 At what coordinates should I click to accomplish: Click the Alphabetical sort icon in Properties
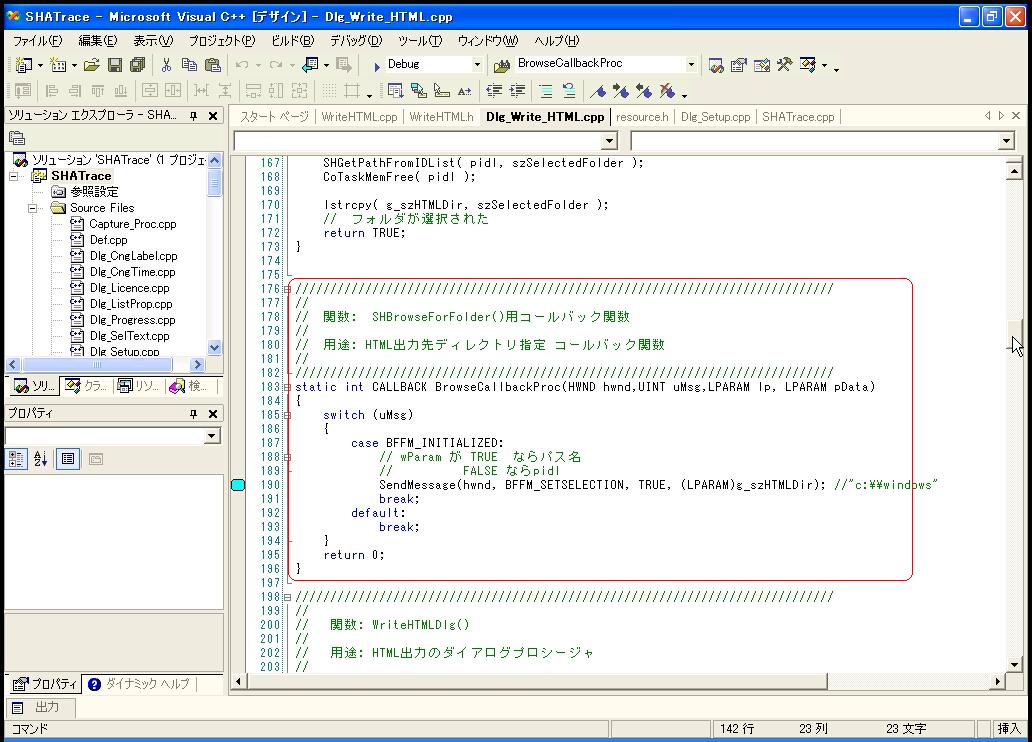click(x=40, y=459)
